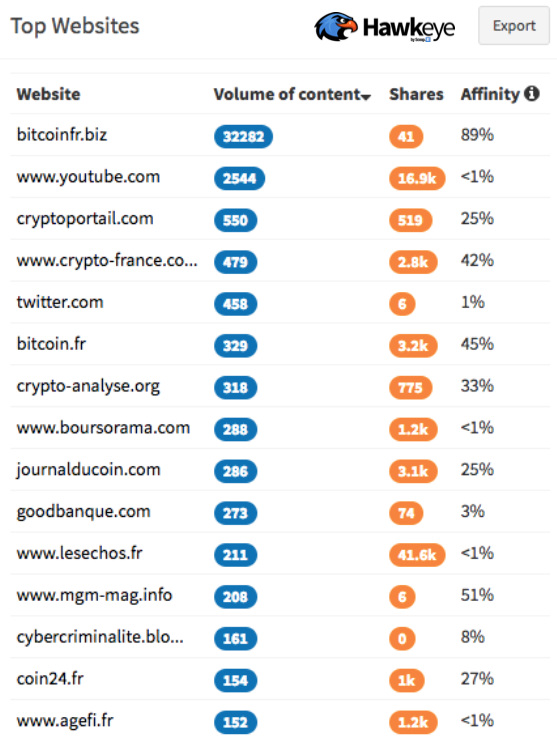Open the truncated cybercriminalite.blo... link

point(100,637)
